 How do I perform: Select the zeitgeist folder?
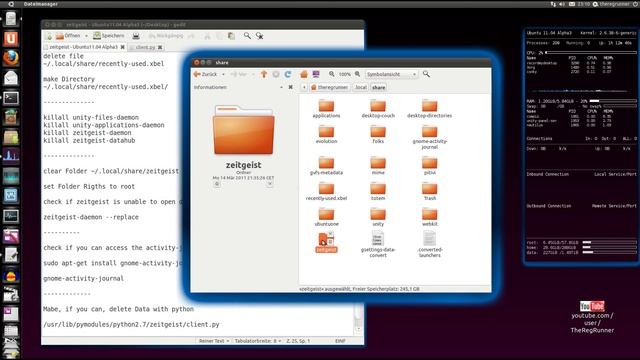326,242
